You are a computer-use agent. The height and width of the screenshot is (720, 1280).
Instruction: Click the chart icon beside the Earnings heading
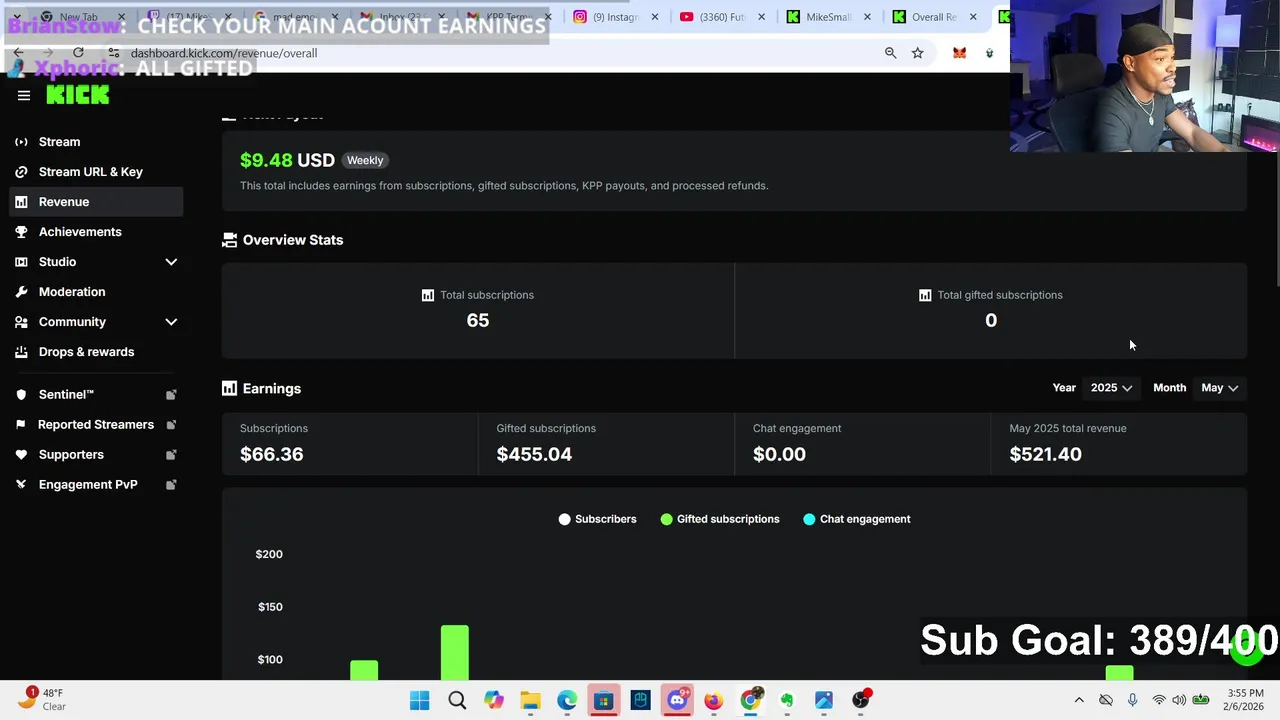click(x=229, y=388)
